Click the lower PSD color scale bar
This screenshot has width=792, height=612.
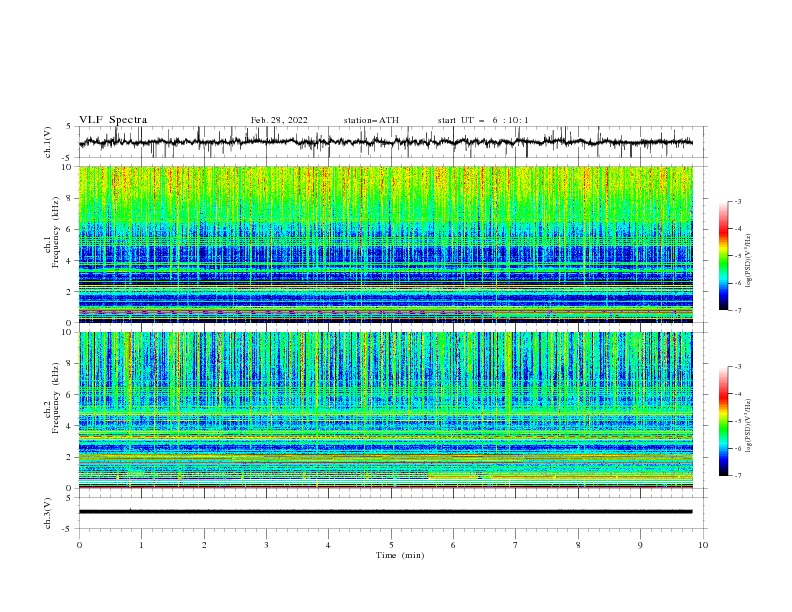click(723, 421)
